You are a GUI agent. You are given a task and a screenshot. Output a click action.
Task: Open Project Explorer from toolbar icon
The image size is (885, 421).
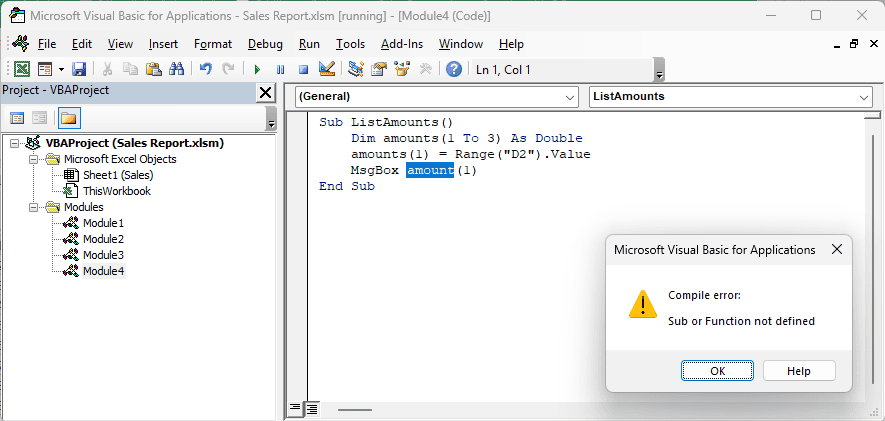click(x=356, y=69)
